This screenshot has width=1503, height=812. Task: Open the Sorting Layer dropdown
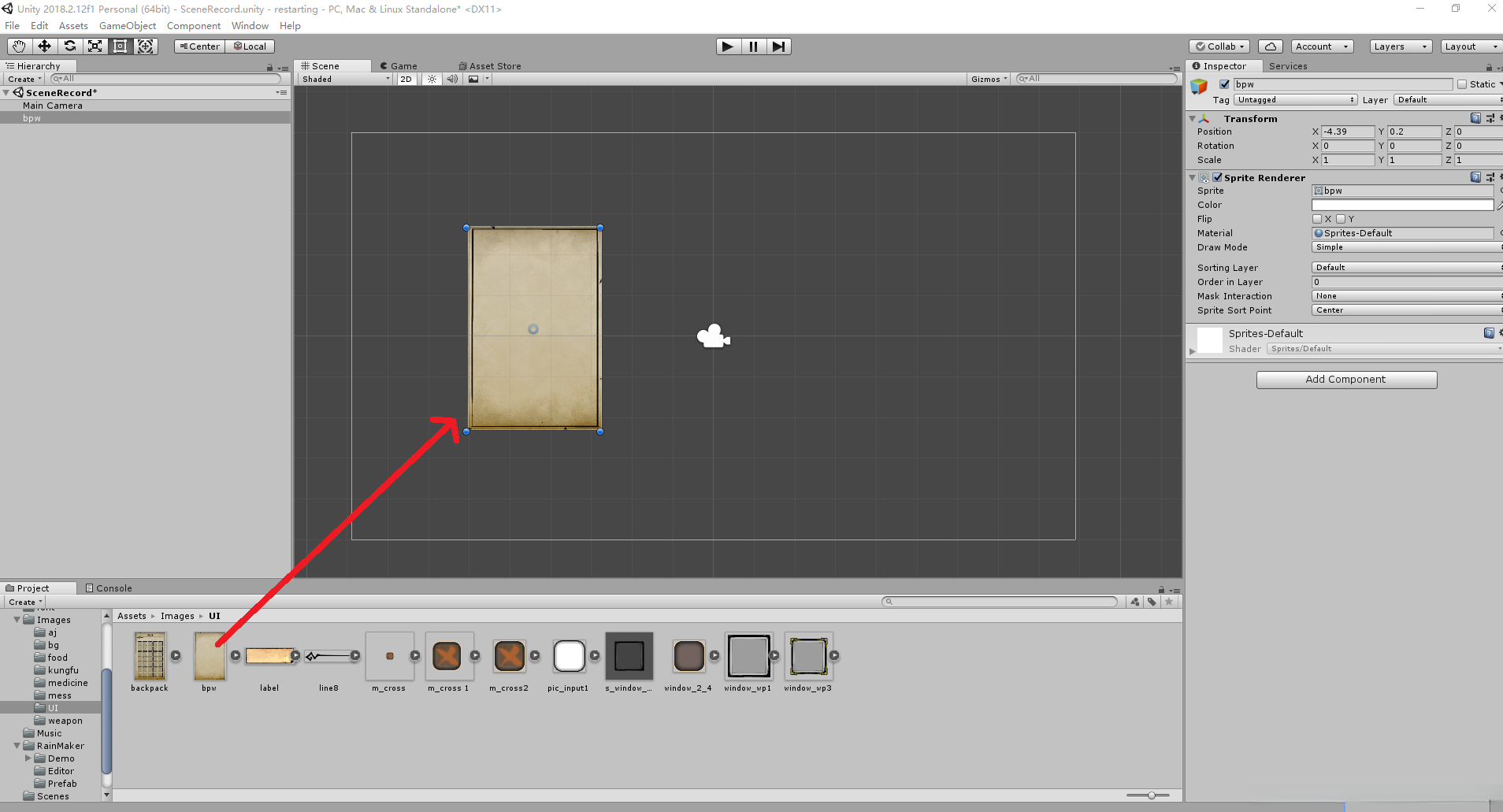click(x=1407, y=268)
